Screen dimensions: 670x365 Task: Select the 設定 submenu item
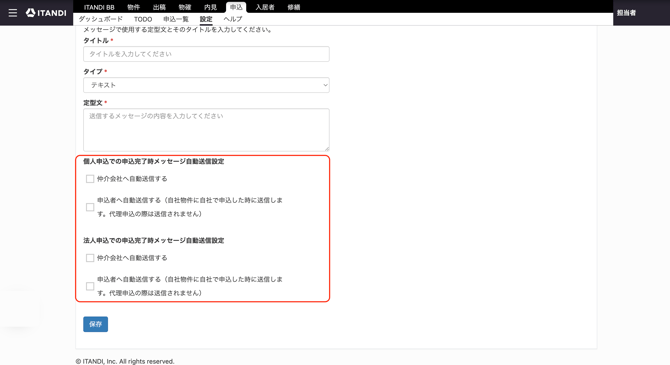[206, 19]
